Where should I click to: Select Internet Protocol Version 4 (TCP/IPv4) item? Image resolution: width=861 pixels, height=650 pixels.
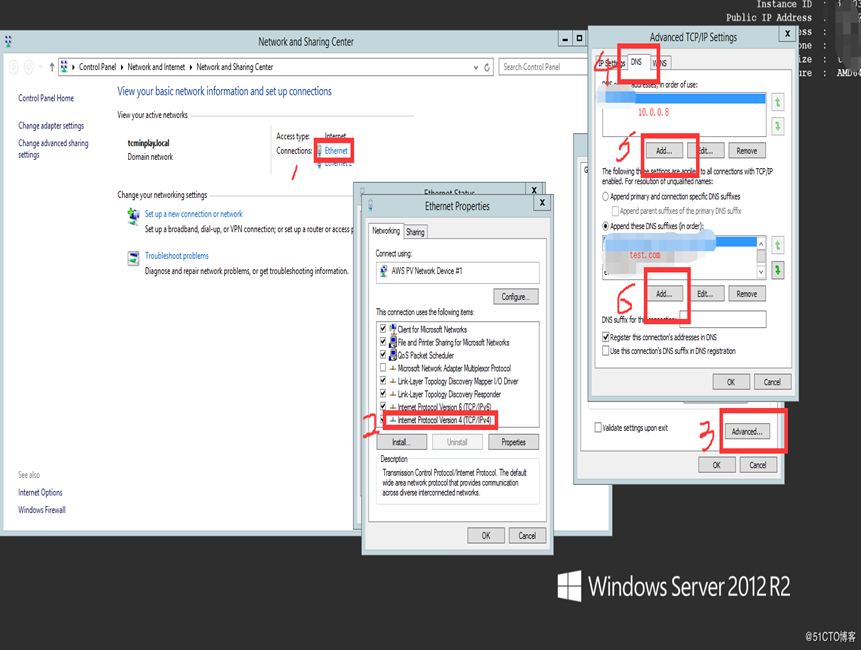pyautogui.click(x=444, y=420)
